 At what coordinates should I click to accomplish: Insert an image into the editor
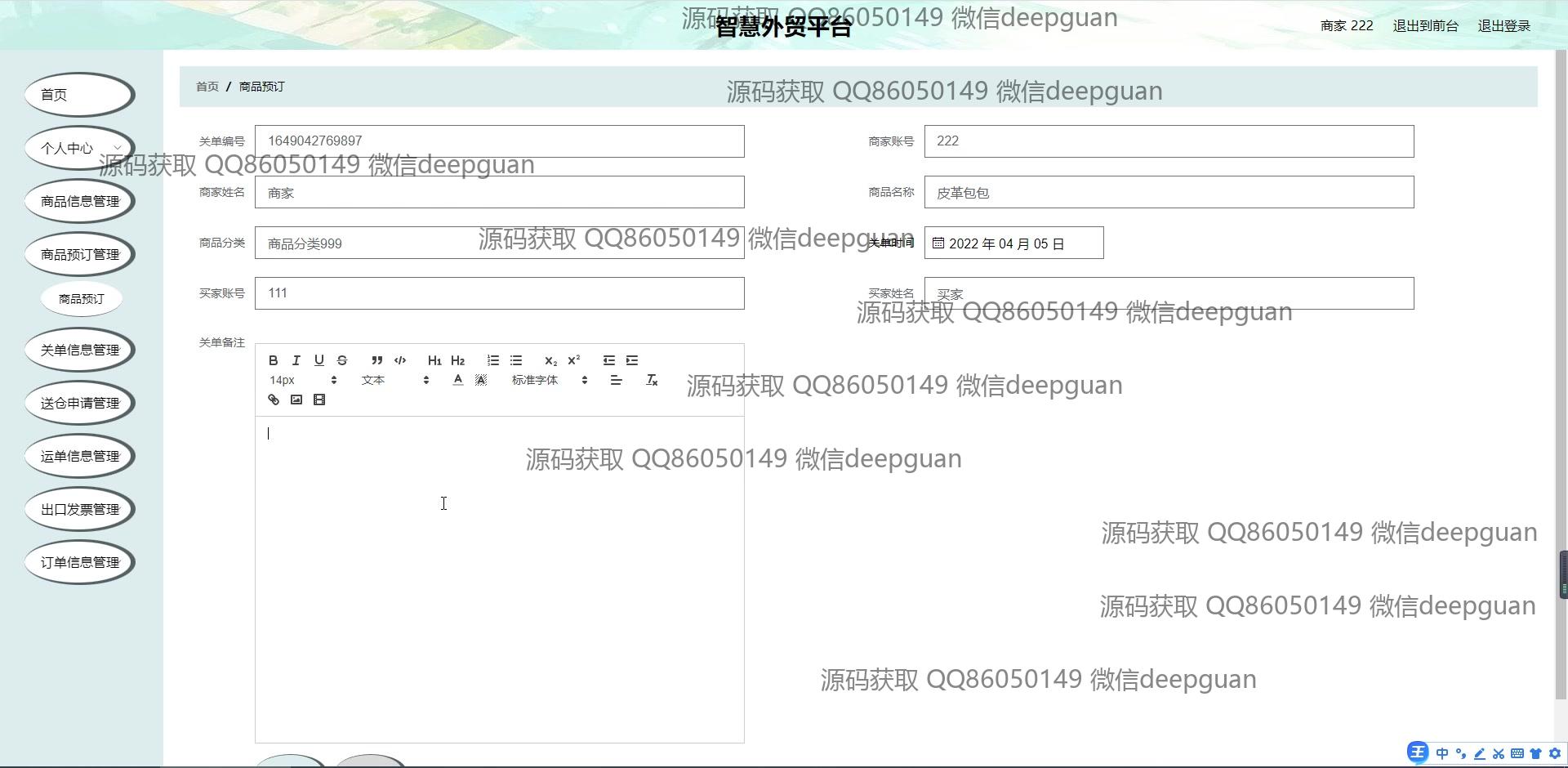coord(296,400)
